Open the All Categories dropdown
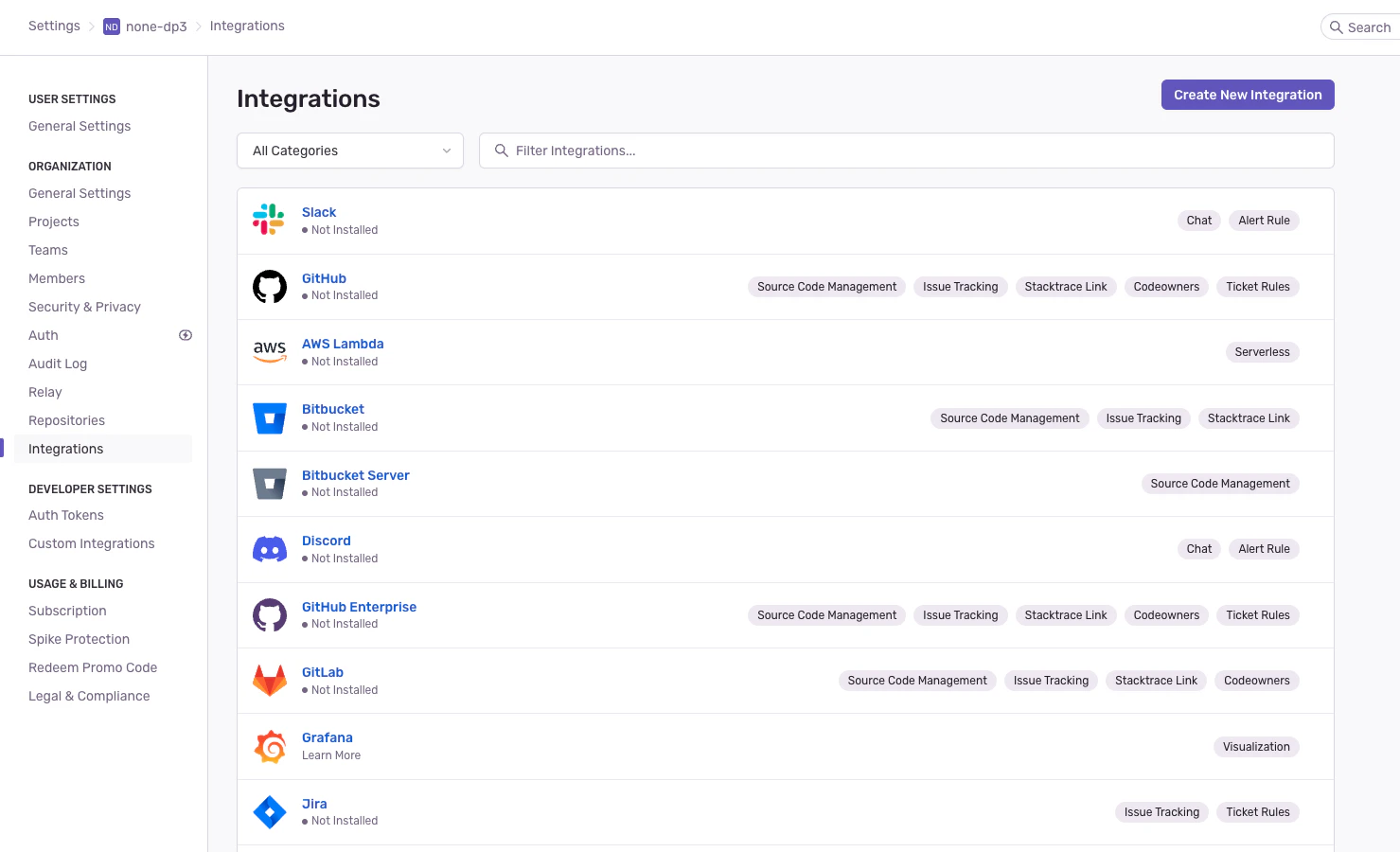 point(350,151)
